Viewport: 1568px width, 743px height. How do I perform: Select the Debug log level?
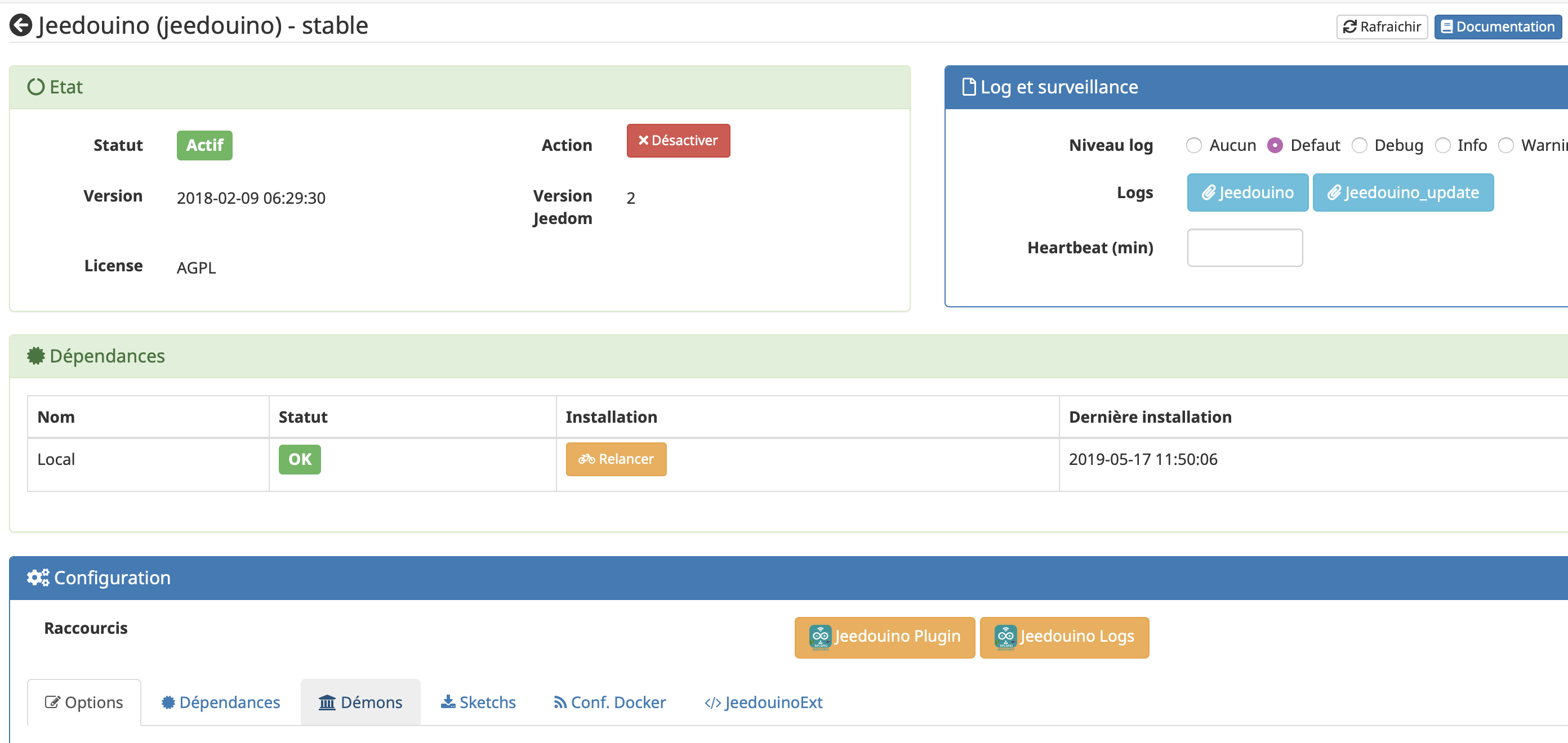pyautogui.click(x=1359, y=145)
